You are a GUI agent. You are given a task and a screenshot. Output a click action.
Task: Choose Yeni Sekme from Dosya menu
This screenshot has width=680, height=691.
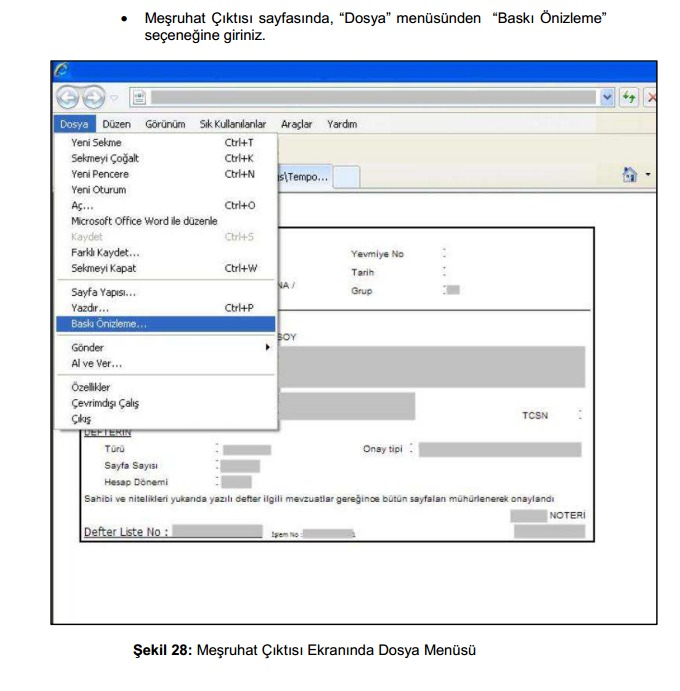point(166,143)
